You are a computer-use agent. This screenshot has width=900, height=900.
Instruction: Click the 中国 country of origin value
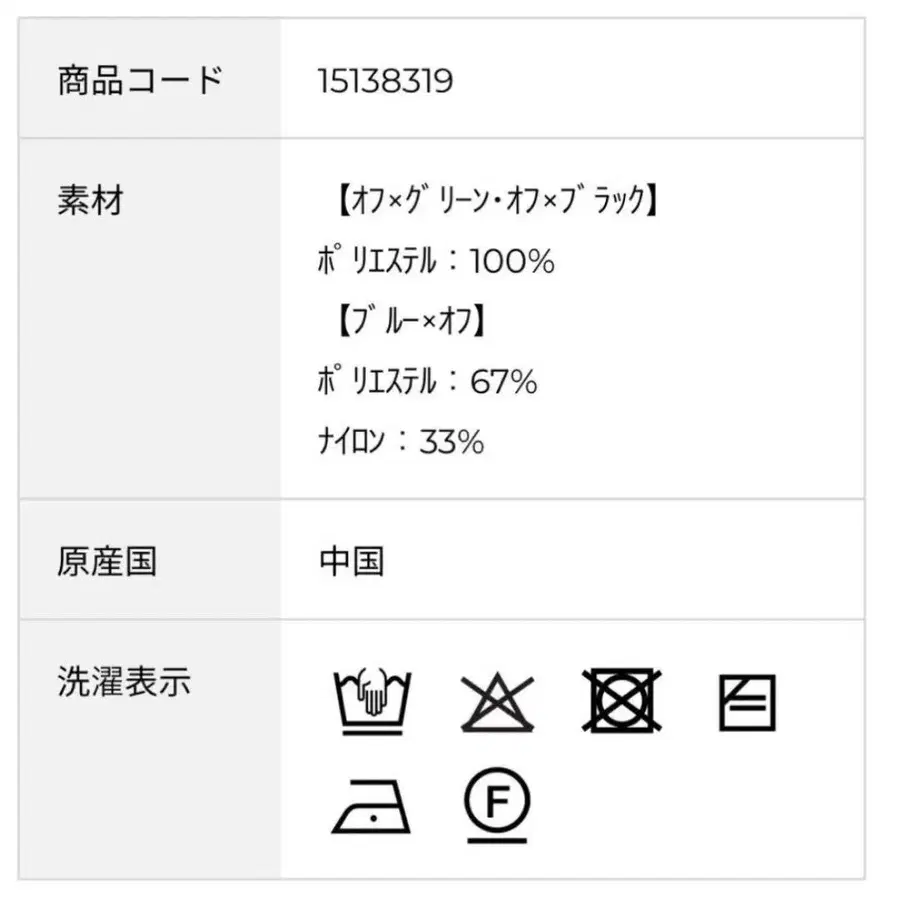coord(351,561)
